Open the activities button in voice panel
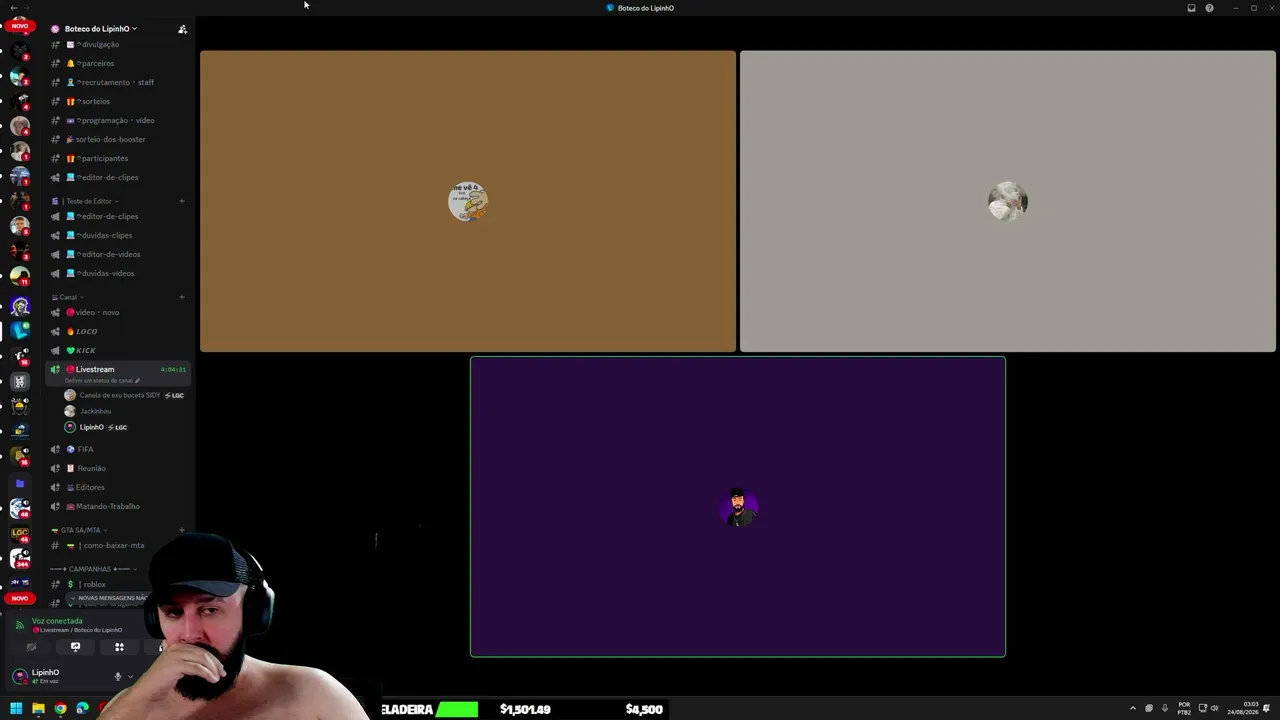The height and width of the screenshot is (720, 1280). point(119,648)
